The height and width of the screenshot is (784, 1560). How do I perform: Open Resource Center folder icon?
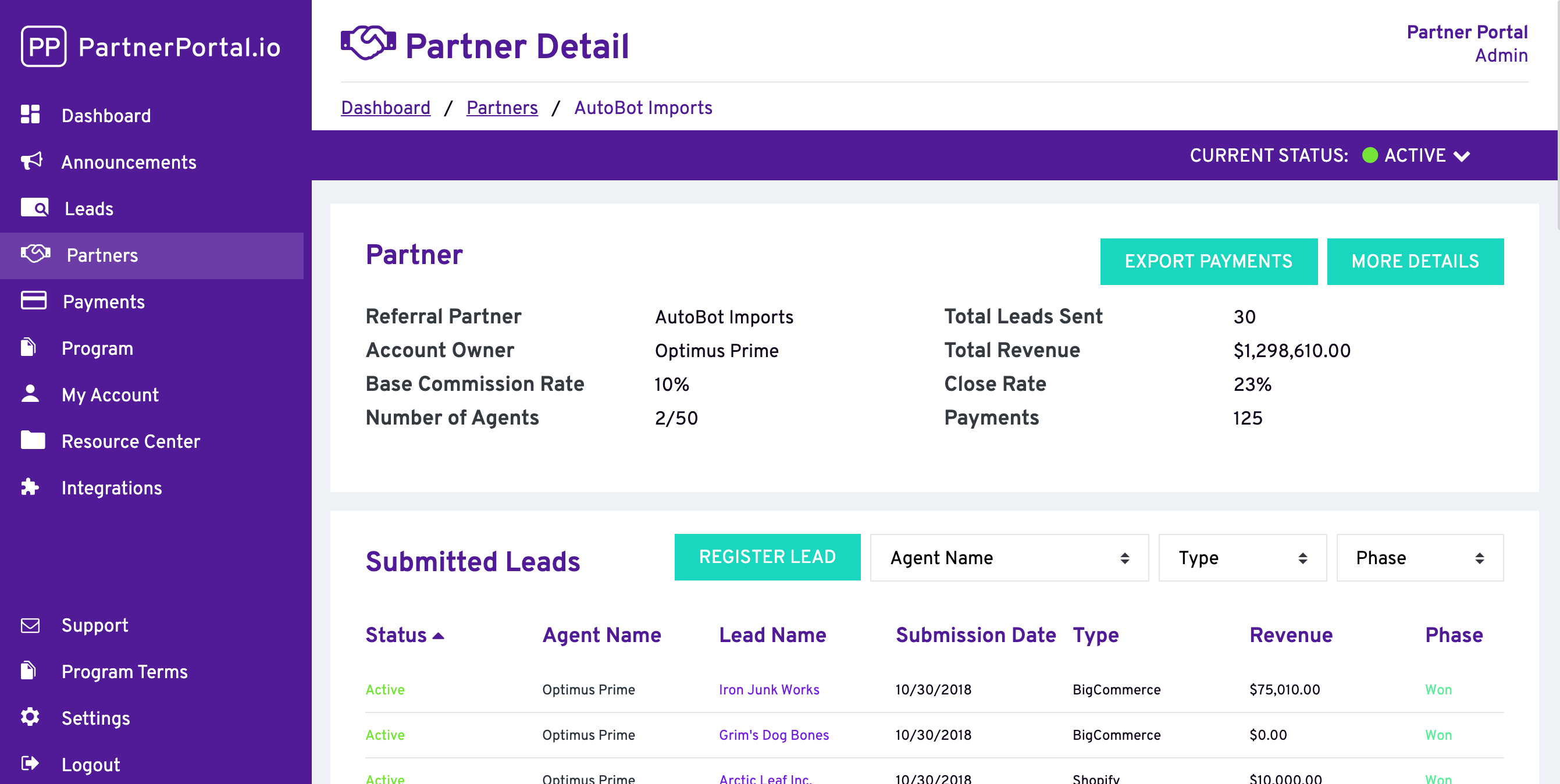click(x=33, y=441)
